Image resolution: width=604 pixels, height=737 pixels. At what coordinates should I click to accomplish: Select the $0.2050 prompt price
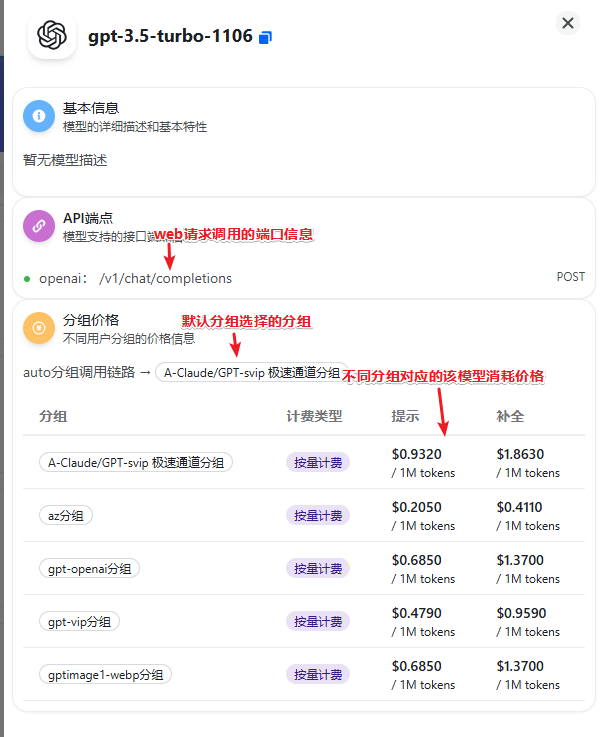click(416, 507)
